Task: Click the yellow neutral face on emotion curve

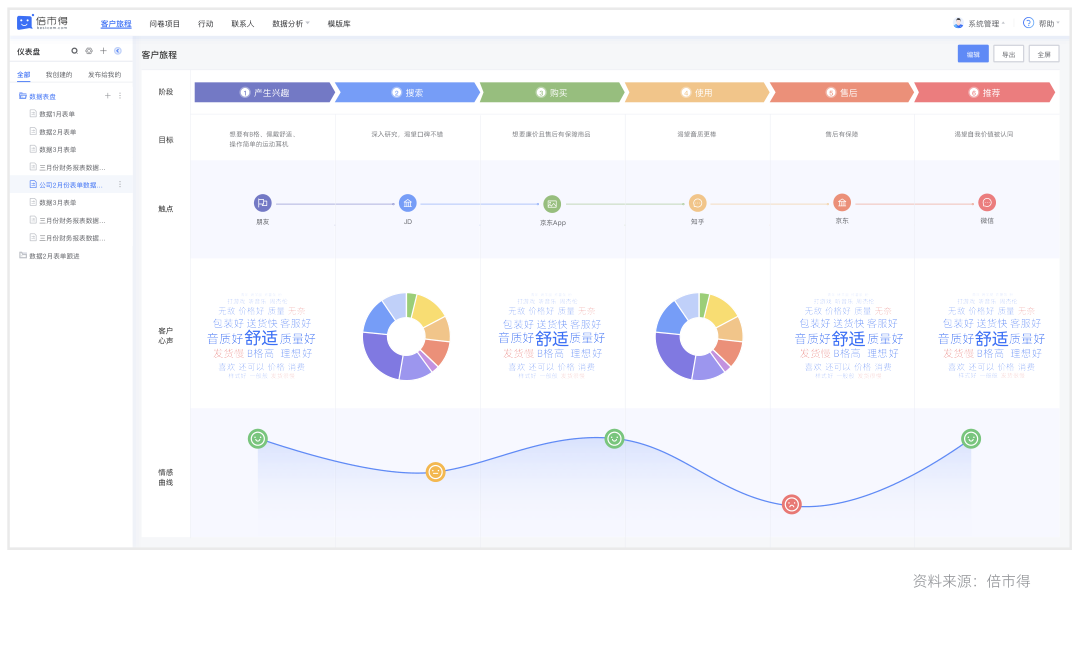Action: 435,472
